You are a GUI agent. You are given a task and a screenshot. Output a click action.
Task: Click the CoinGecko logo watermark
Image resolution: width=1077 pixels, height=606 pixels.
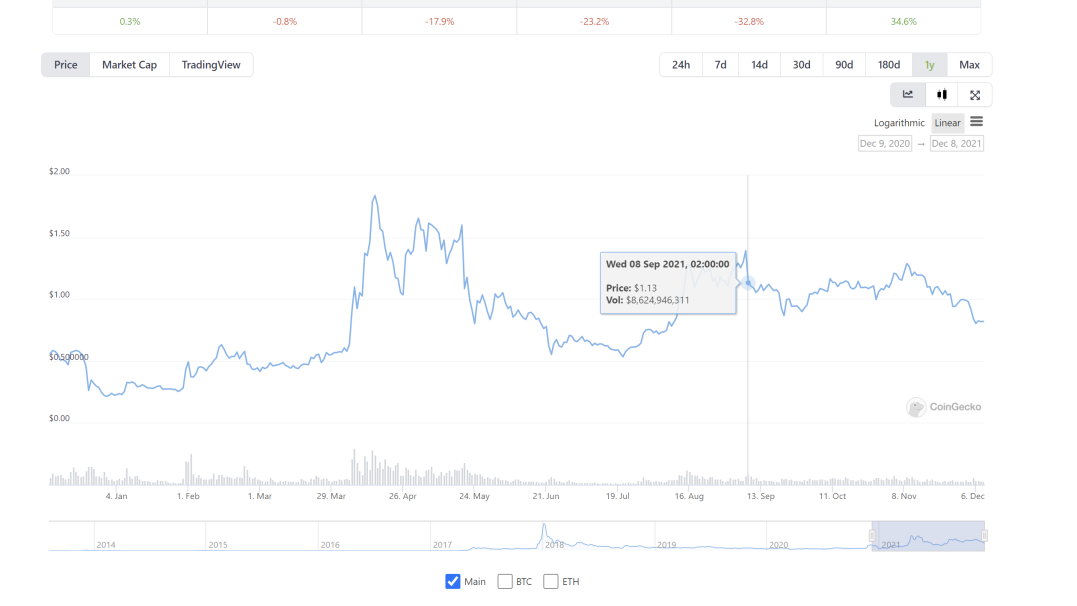click(x=944, y=407)
